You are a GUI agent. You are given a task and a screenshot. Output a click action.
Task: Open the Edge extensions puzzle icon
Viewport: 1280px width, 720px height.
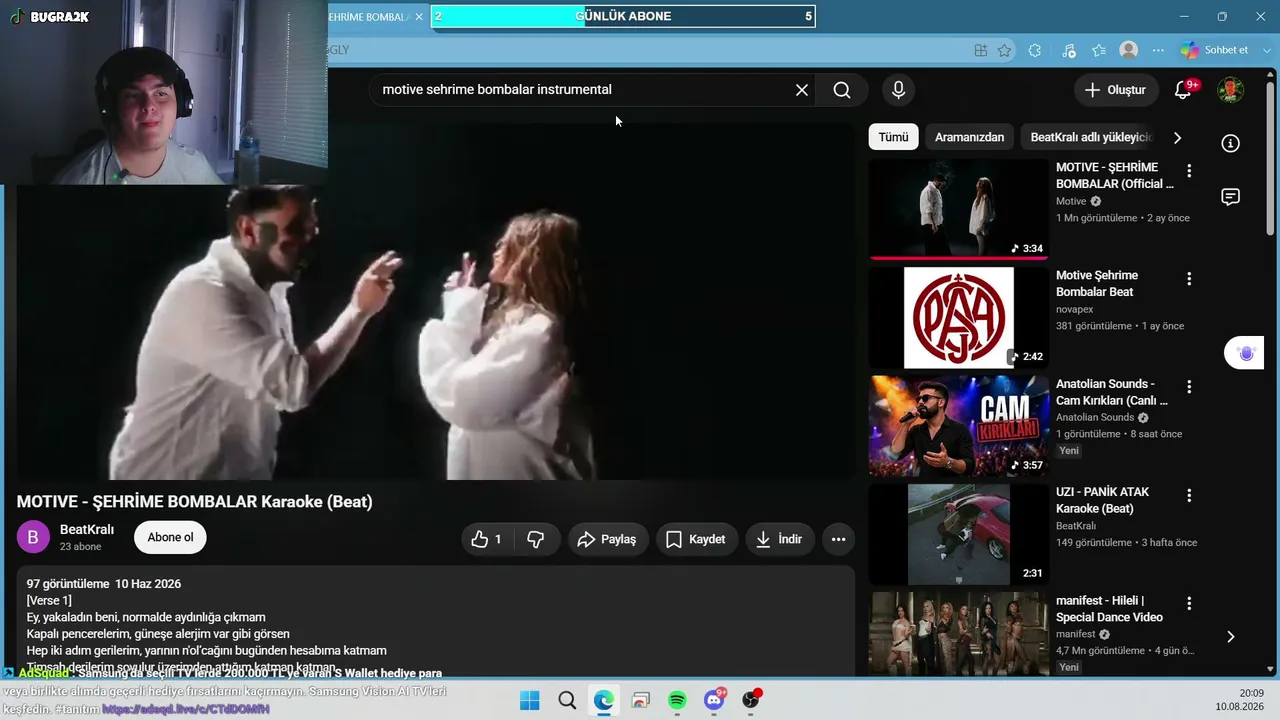(x=1035, y=50)
